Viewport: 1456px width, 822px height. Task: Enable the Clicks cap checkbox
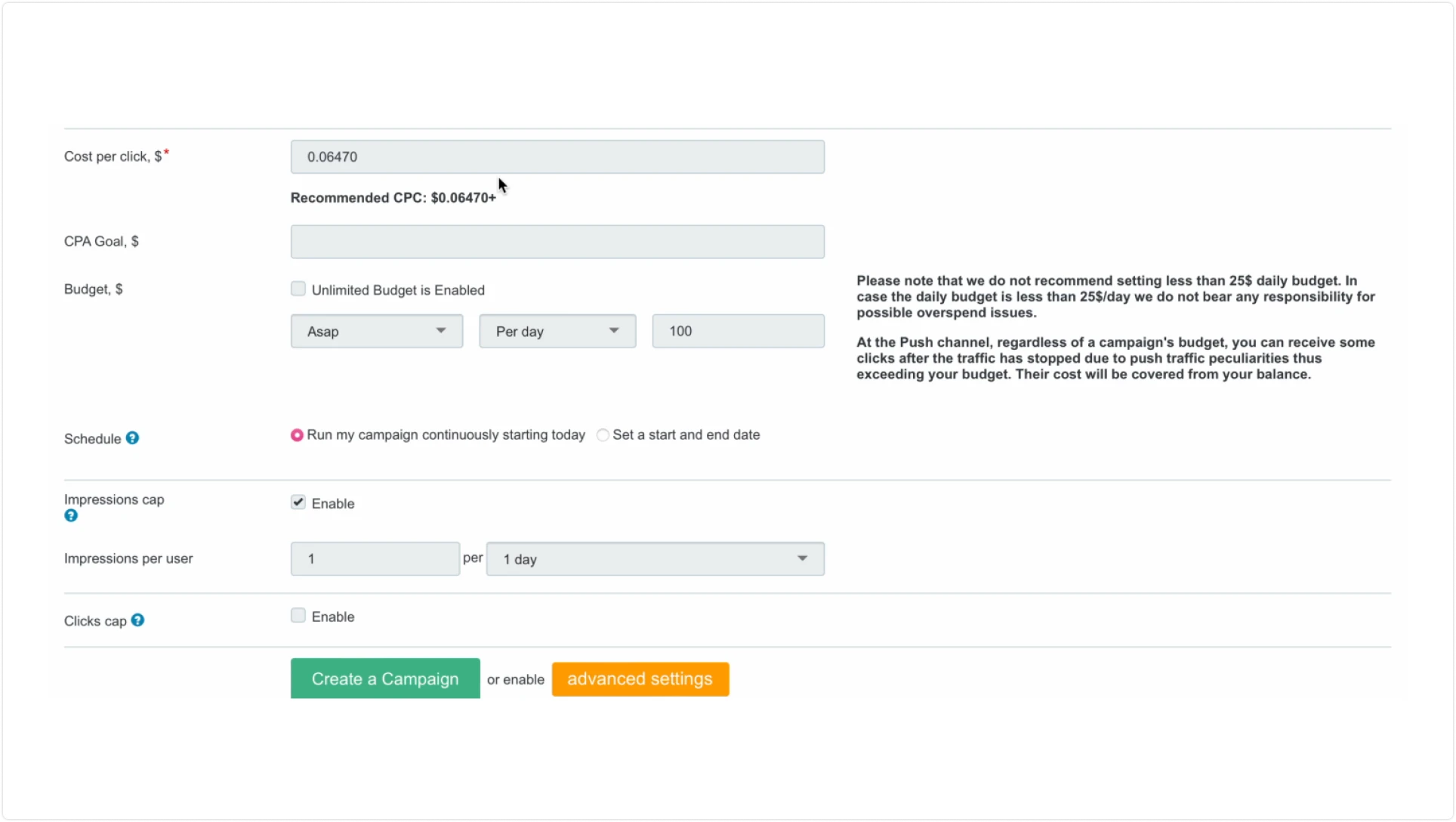[x=298, y=616]
